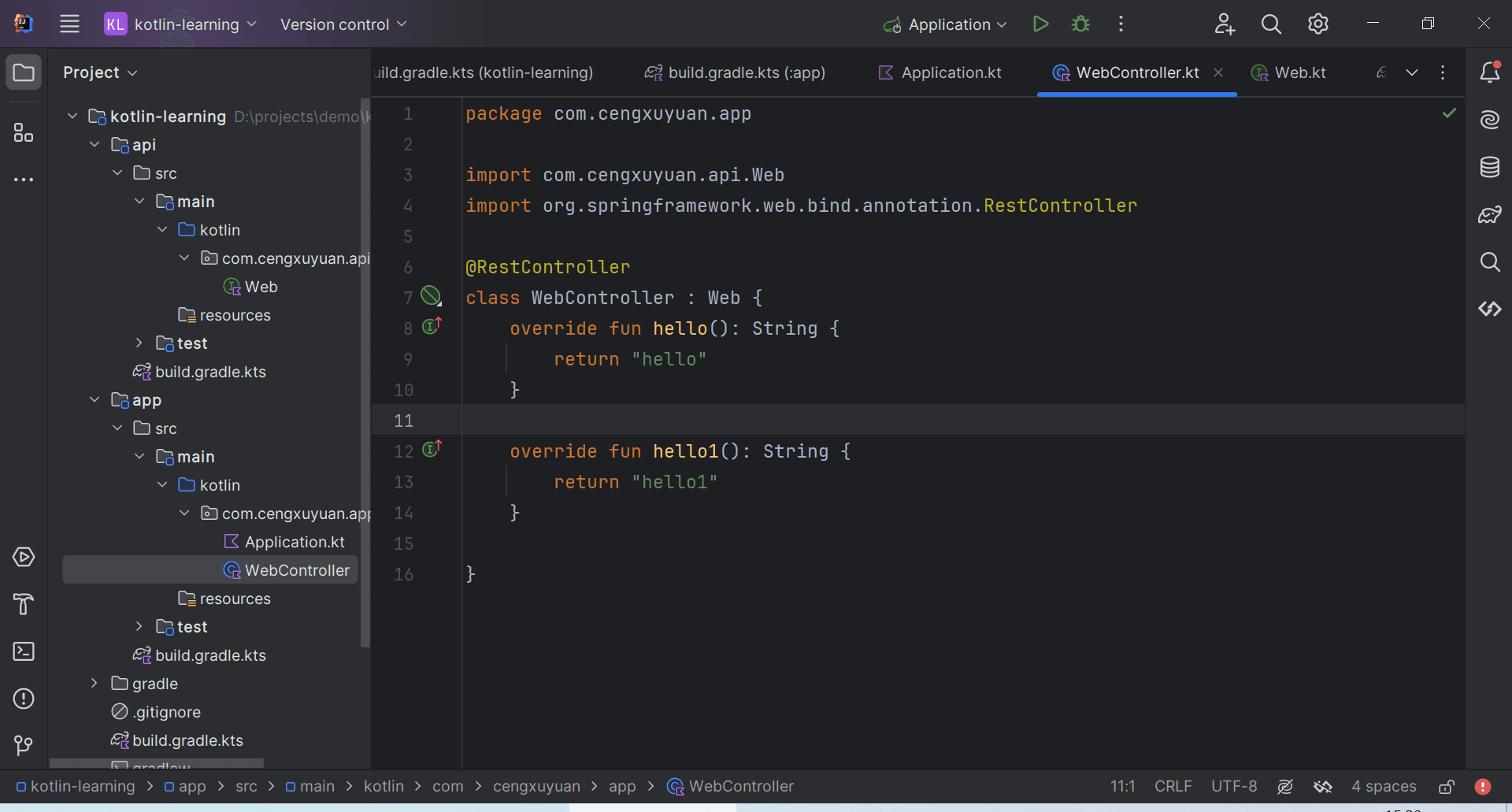Open the AI Assistant spiral icon

[x=1489, y=120]
